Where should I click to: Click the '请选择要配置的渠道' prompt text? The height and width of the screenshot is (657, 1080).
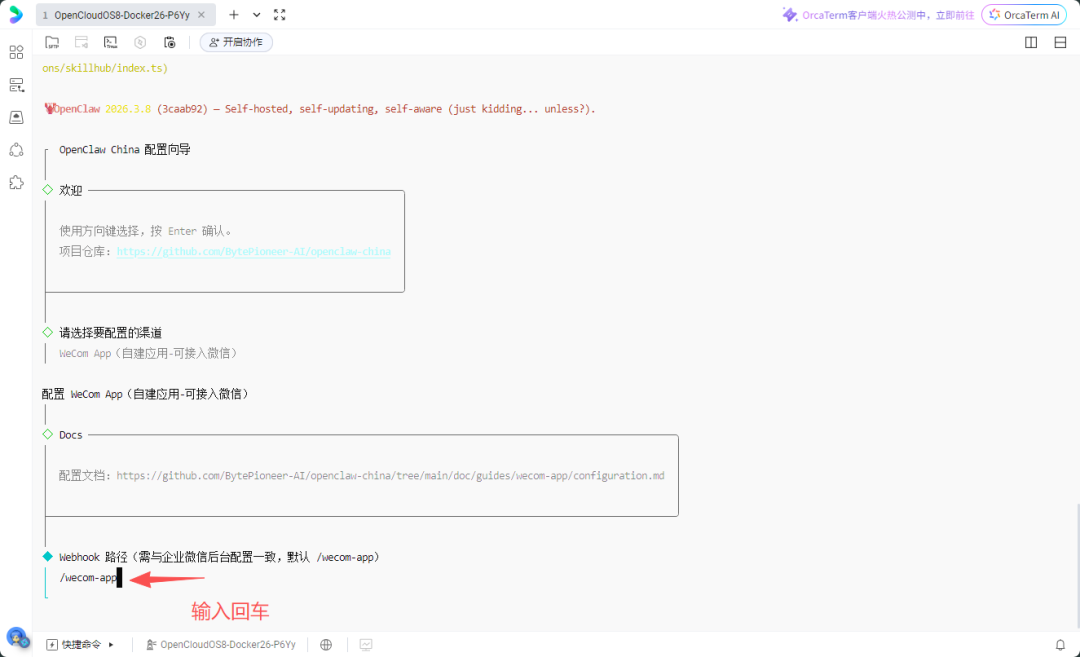(110, 333)
